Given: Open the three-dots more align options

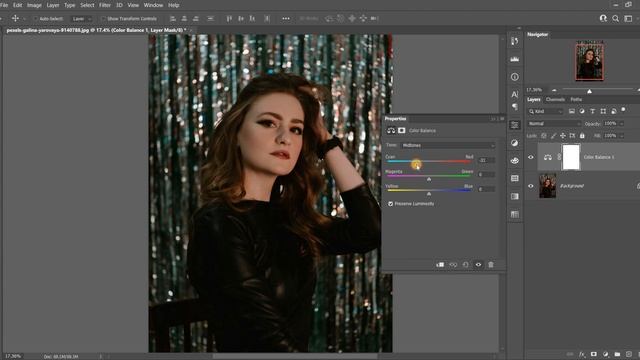Looking at the screenshot, I should [x=286, y=18].
